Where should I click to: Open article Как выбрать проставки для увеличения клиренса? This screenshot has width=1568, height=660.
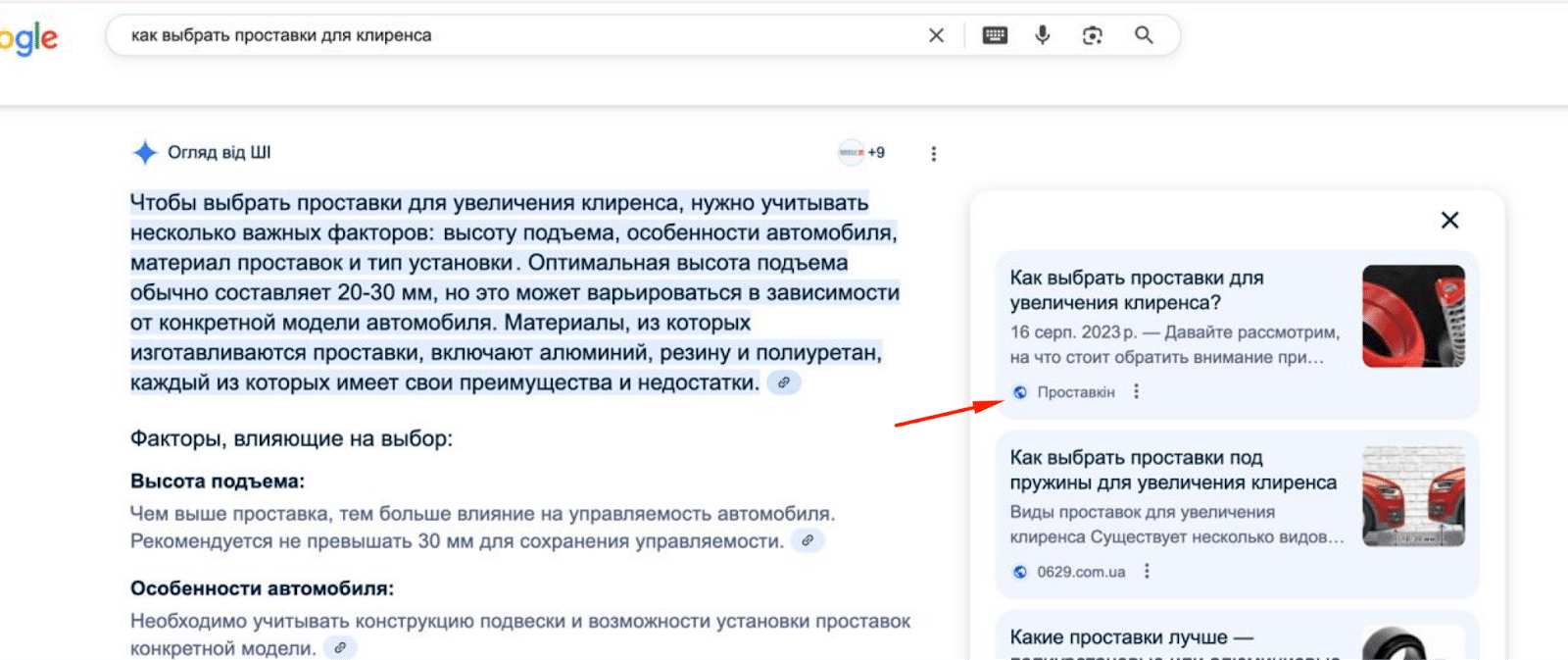point(1137,290)
